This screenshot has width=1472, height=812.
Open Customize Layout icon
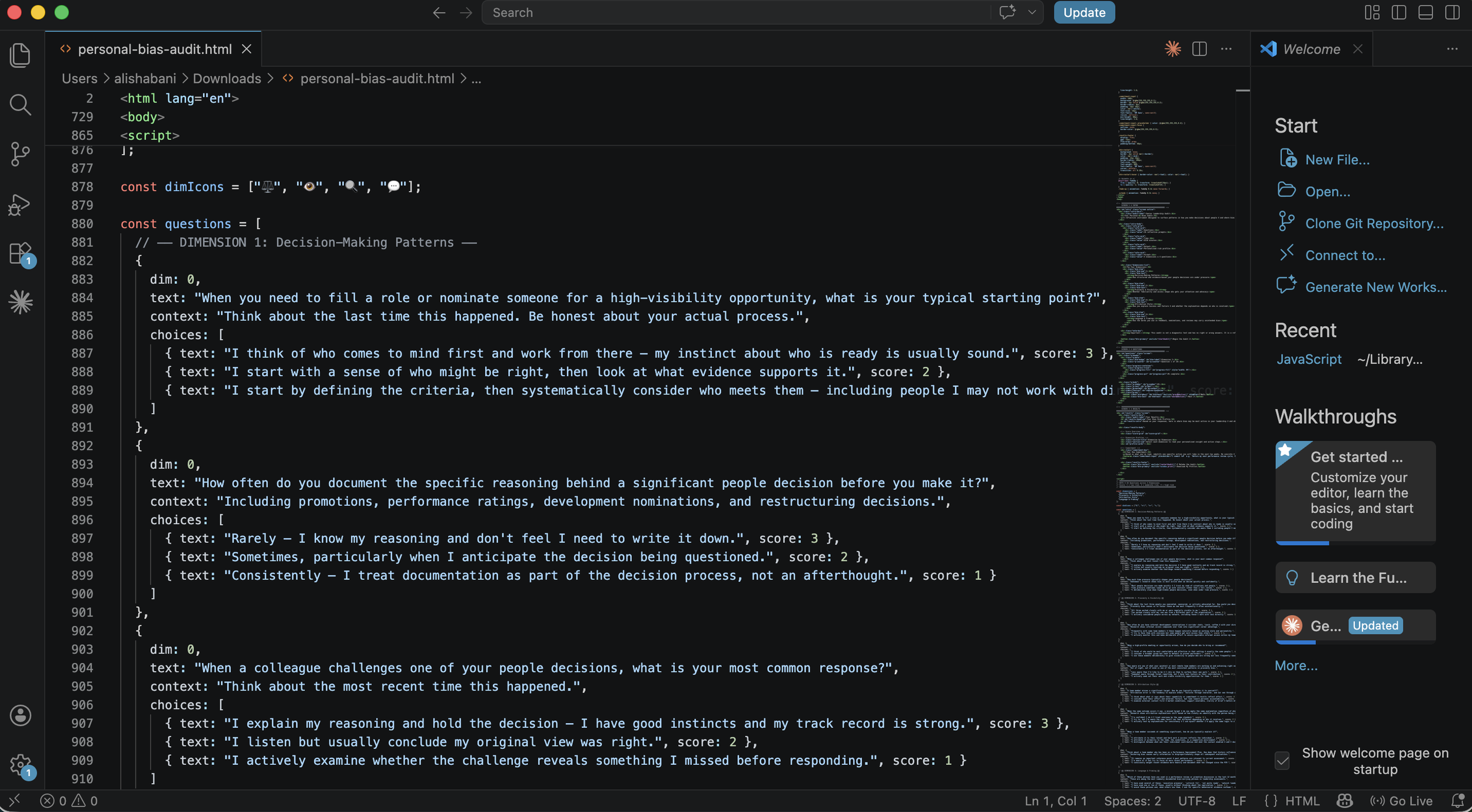coord(1372,12)
